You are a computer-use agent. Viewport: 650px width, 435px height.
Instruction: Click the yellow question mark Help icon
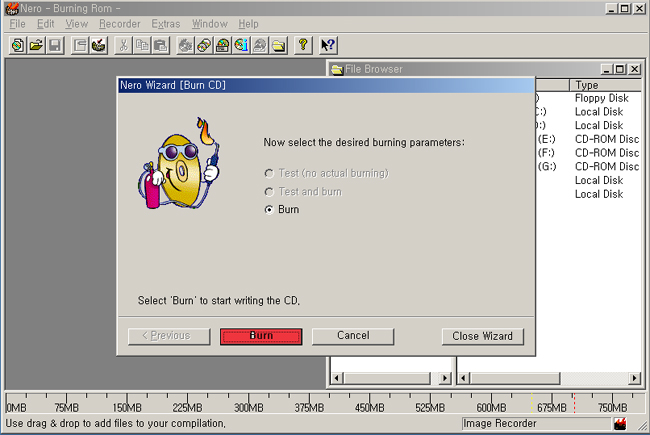[x=304, y=45]
